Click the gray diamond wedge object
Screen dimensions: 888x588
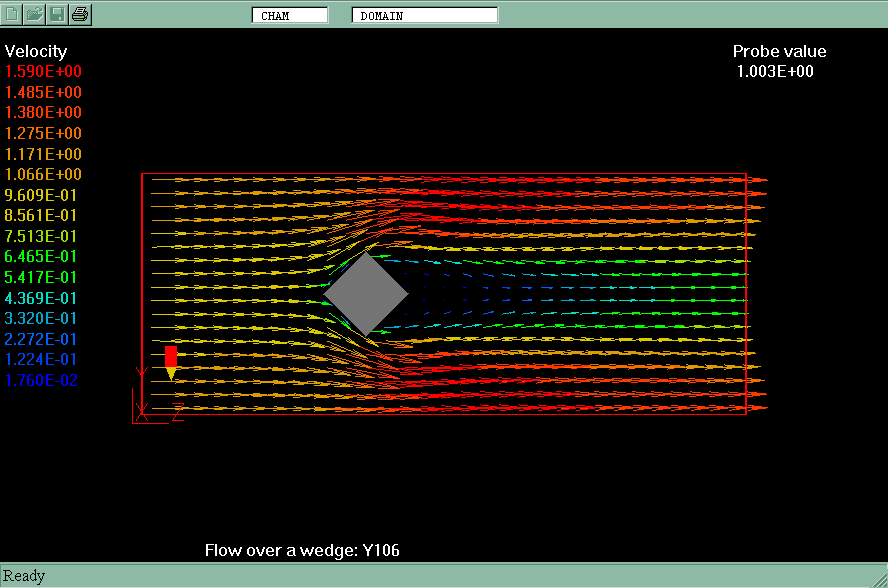point(366,293)
